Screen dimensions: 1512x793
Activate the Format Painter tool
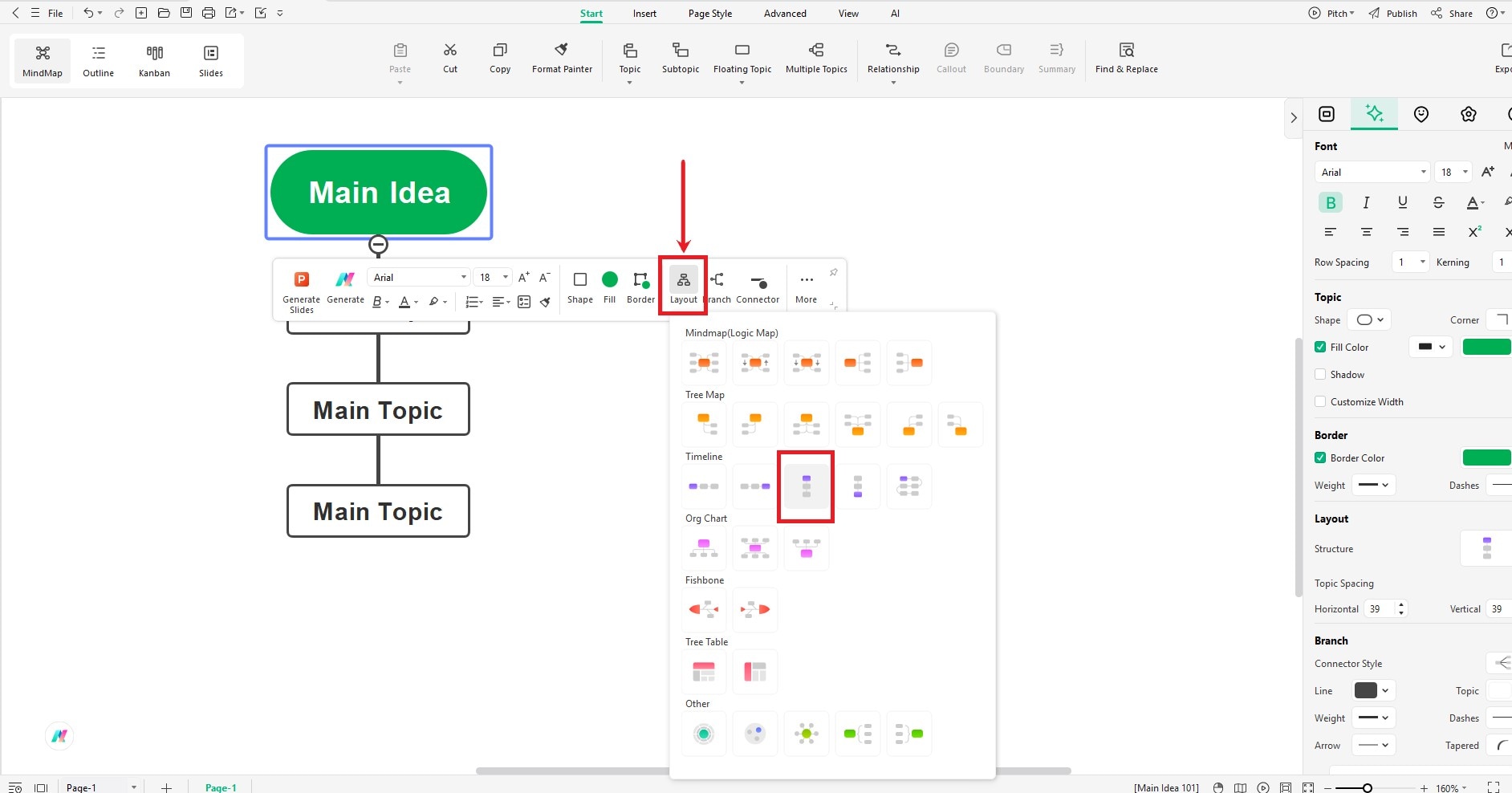pyautogui.click(x=562, y=58)
